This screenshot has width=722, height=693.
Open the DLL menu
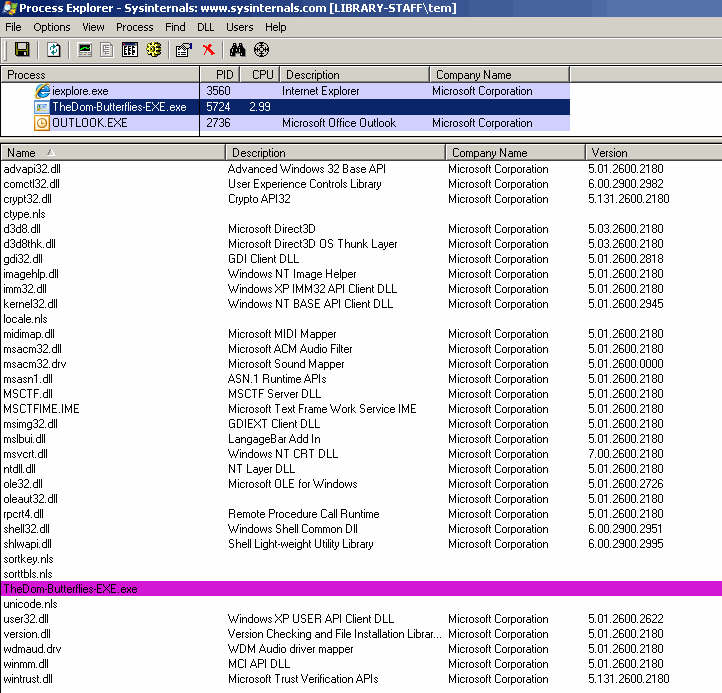point(205,27)
